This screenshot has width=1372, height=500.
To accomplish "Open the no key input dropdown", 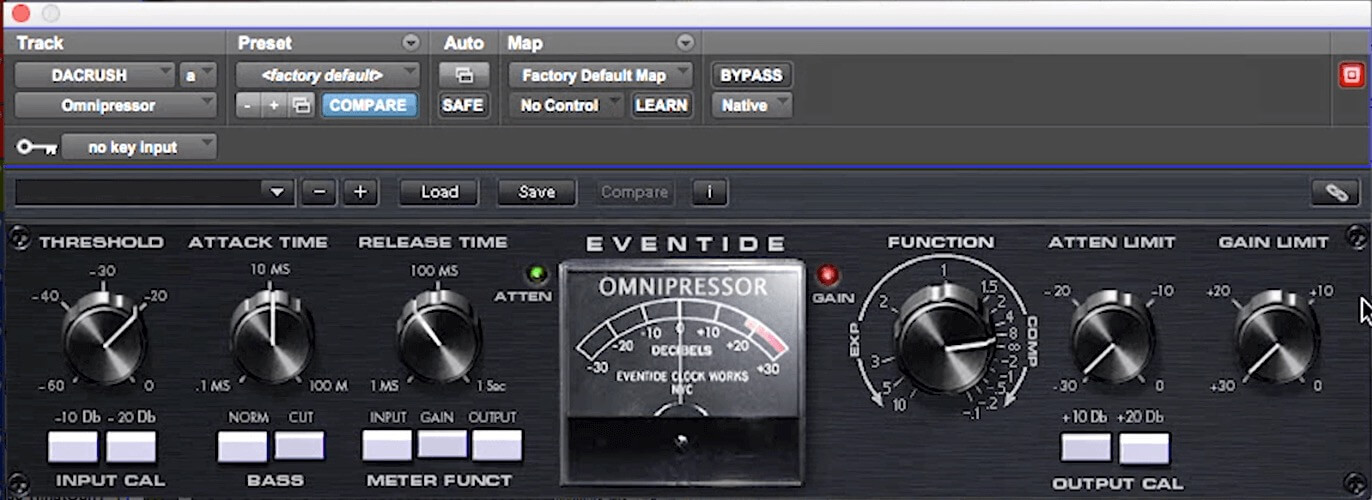I will click(139, 147).
